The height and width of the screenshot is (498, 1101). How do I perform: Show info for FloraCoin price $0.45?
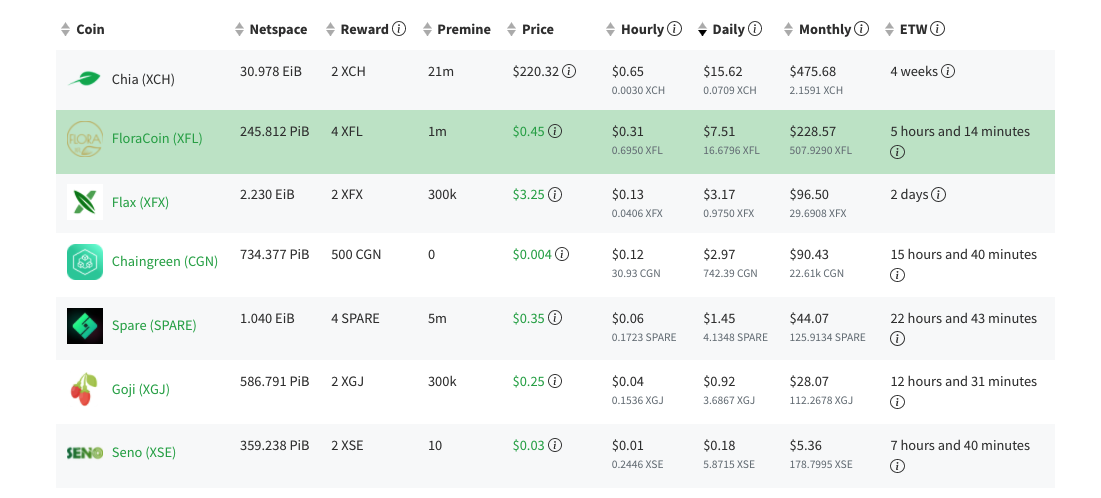point(555,131)
